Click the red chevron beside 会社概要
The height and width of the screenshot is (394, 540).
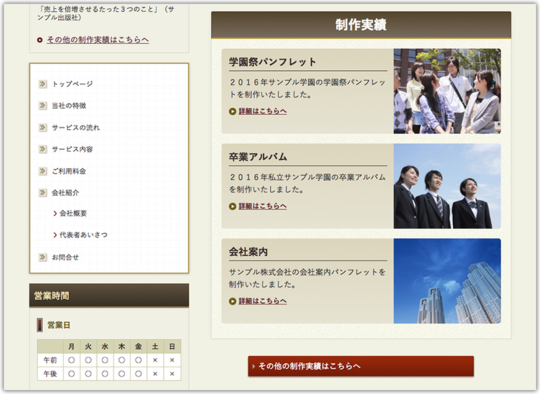[55, 214]
